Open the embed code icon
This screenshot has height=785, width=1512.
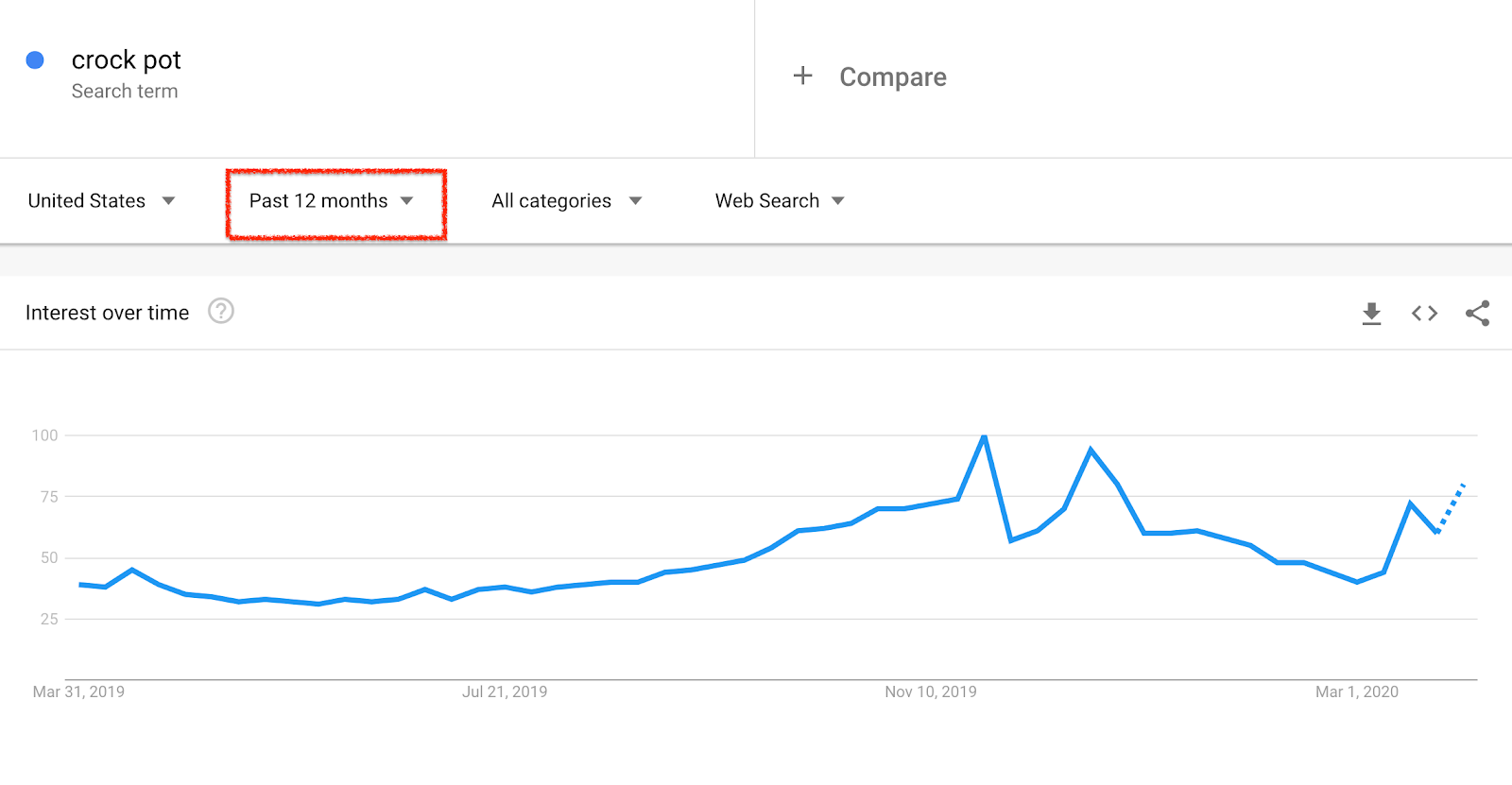tap(1424, 314)
